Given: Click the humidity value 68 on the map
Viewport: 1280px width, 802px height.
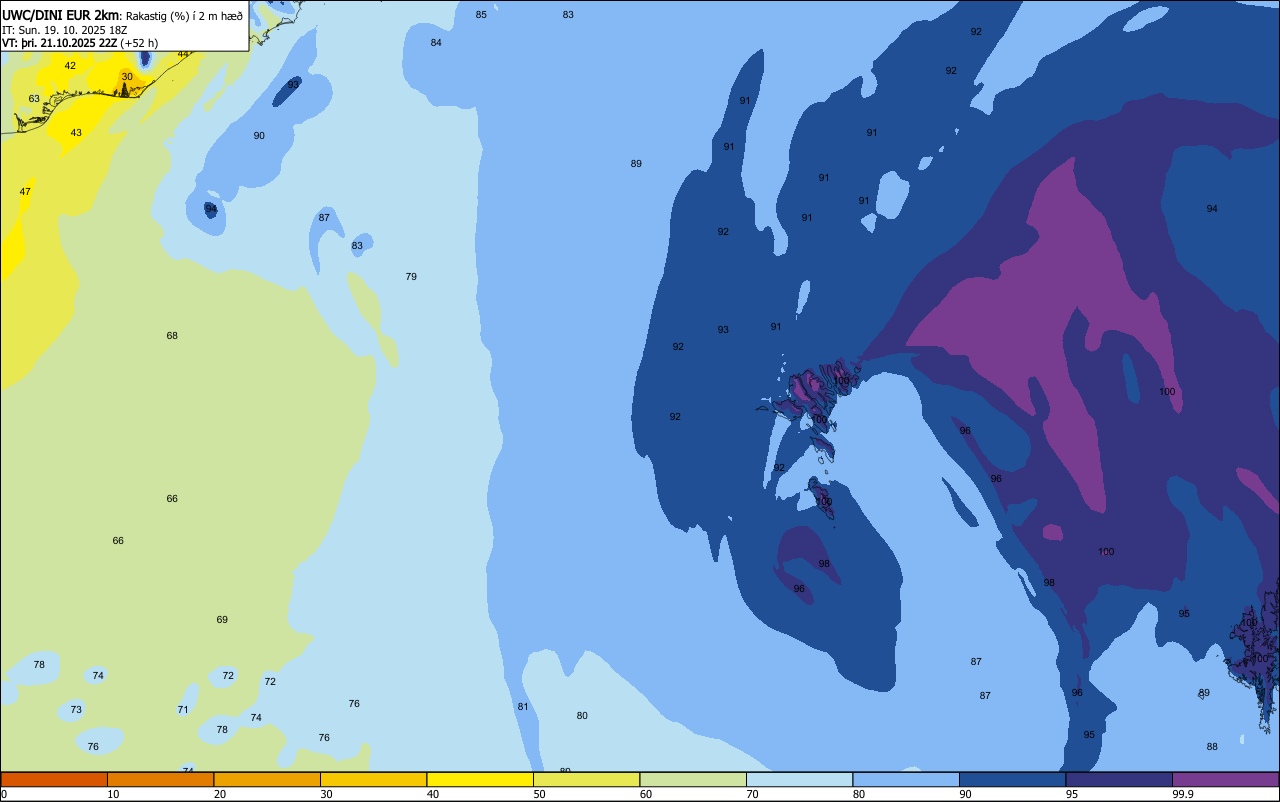Looking at the screenshot, I should pyautogui.click(x=172, y=336).
